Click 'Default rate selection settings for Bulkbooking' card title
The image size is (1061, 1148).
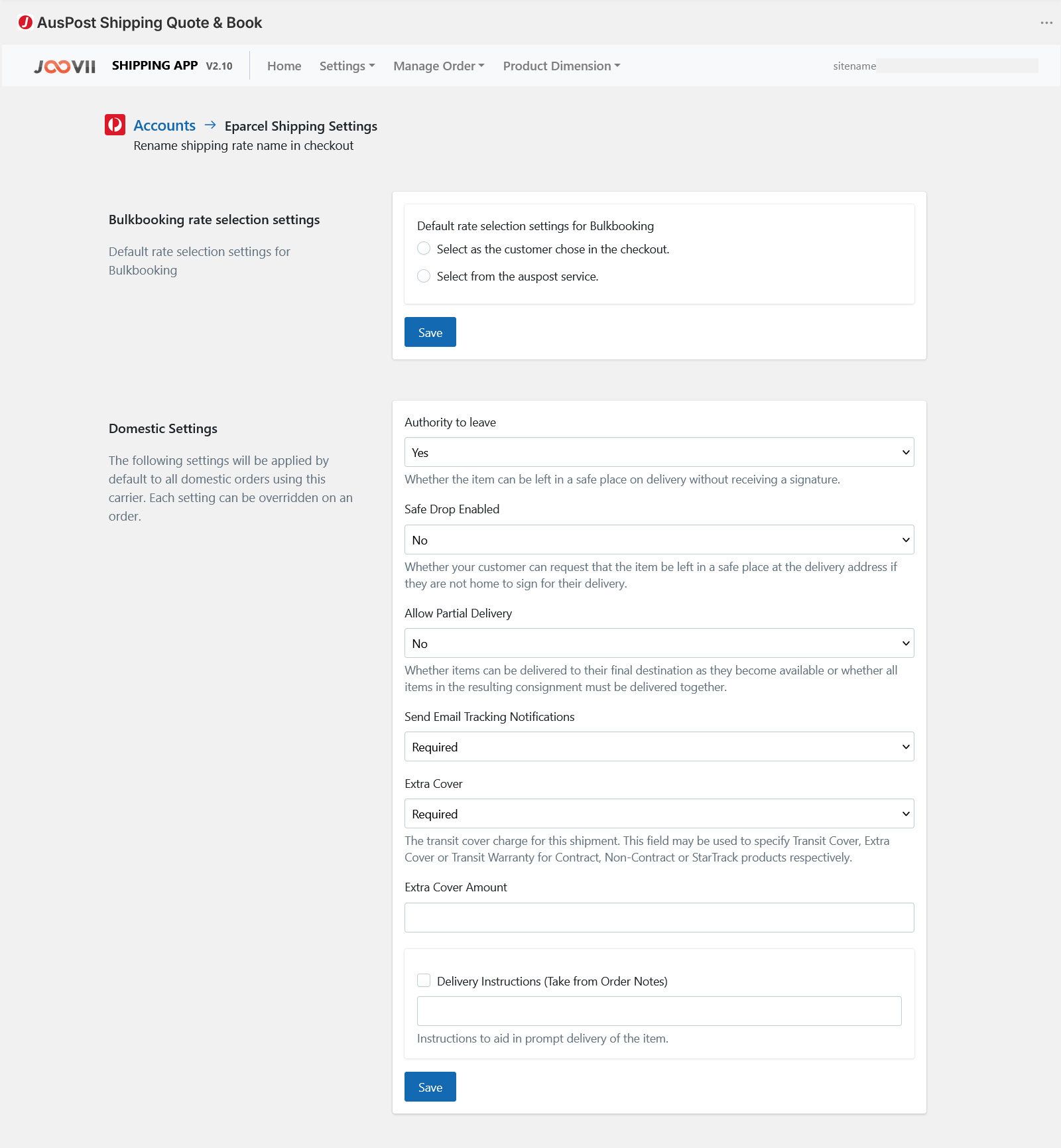535,225
